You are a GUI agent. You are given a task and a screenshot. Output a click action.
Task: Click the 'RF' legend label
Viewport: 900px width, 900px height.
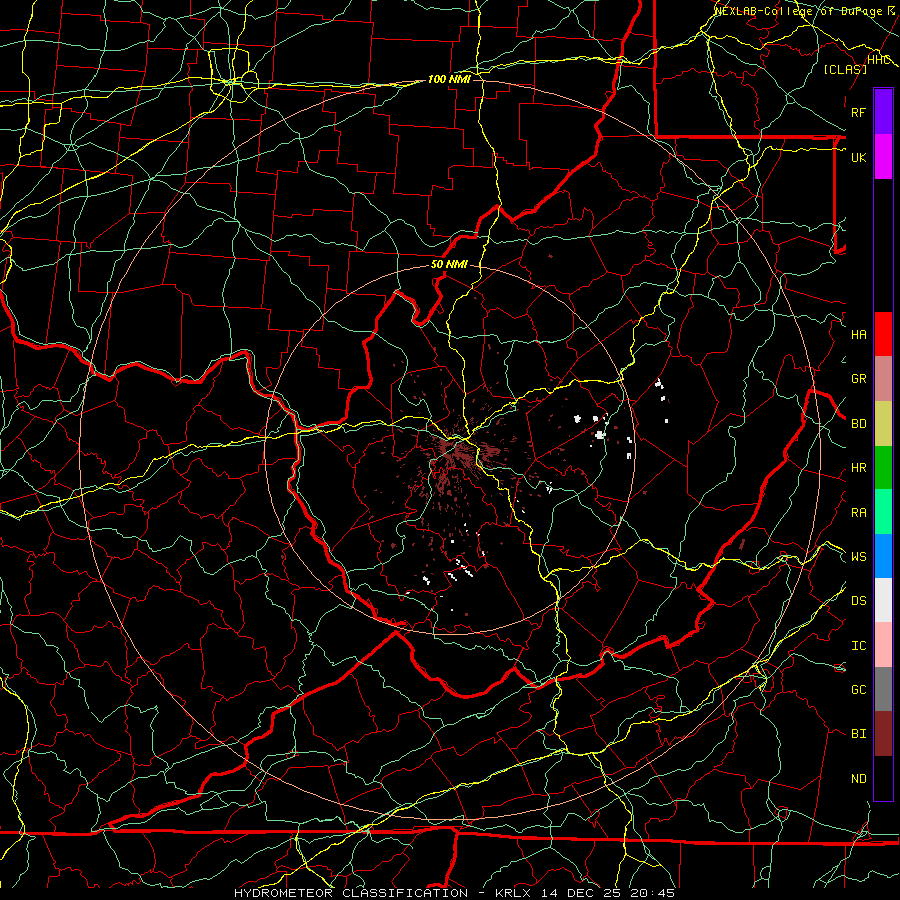(858, 112)
